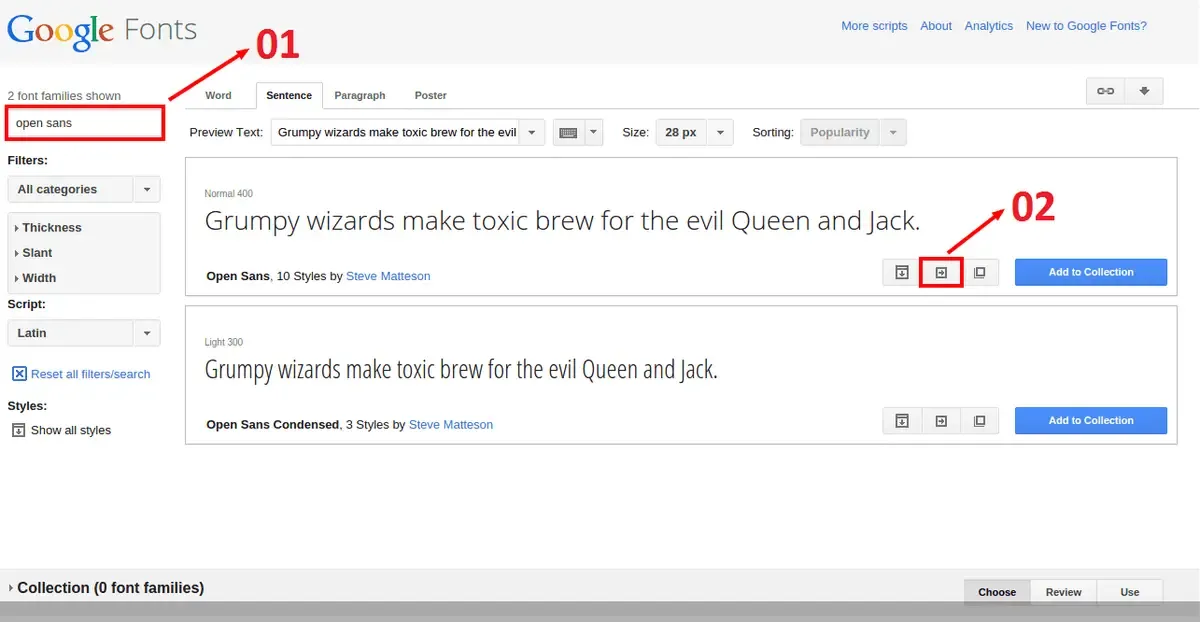
Task: Toggle Show all styles icon
Action: [18, 430]
